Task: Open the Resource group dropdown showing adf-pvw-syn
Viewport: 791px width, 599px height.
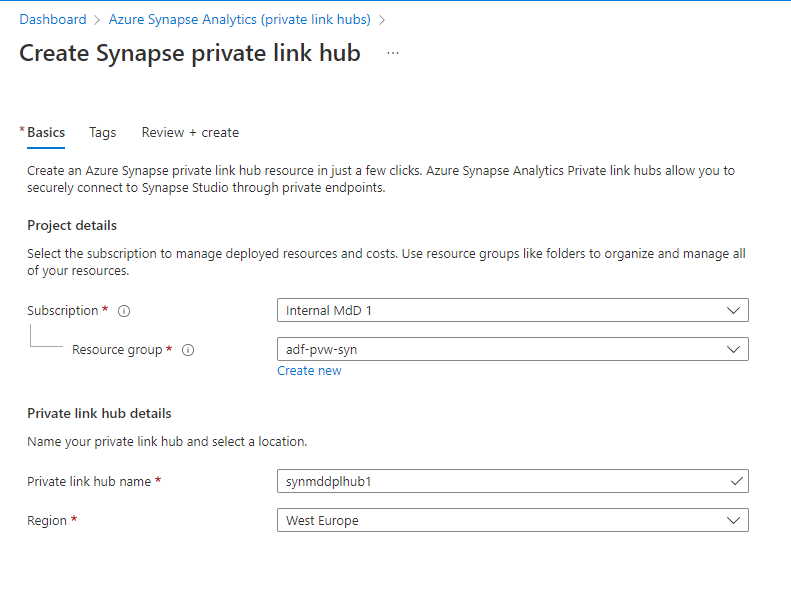Action: pos(513,349)
